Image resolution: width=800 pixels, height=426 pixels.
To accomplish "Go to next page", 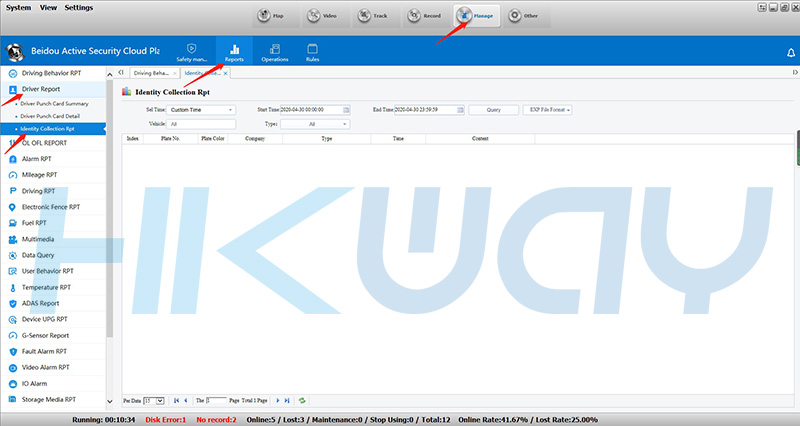I will click(x=278, y=401).
